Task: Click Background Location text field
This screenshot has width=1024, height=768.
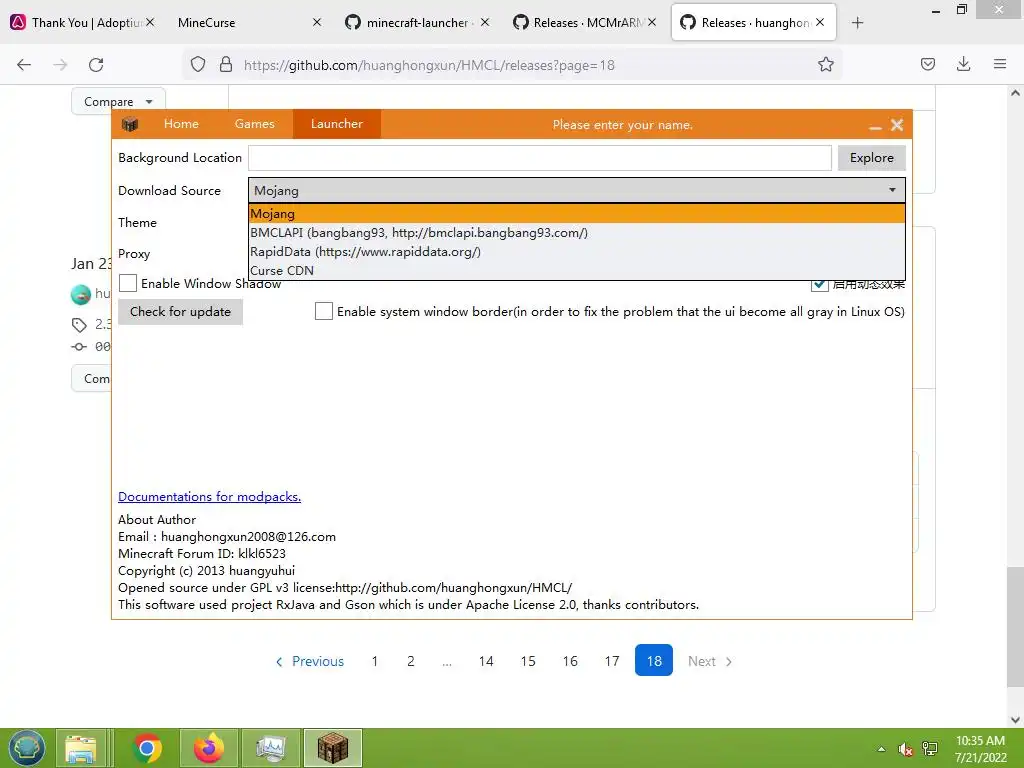Action: point(539,157)
